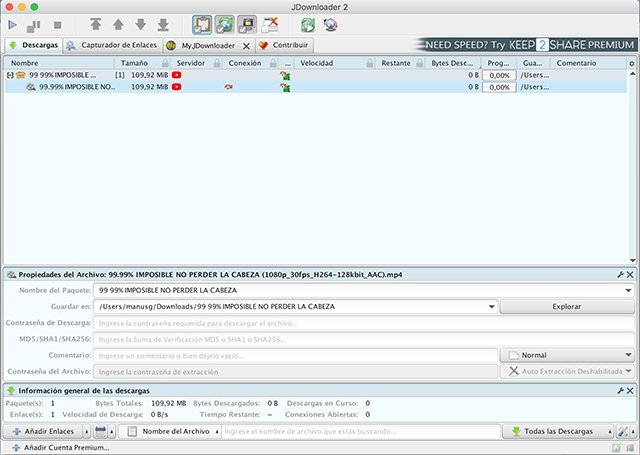Stop all downloads with the stop icon

click(x=58, y=25)
